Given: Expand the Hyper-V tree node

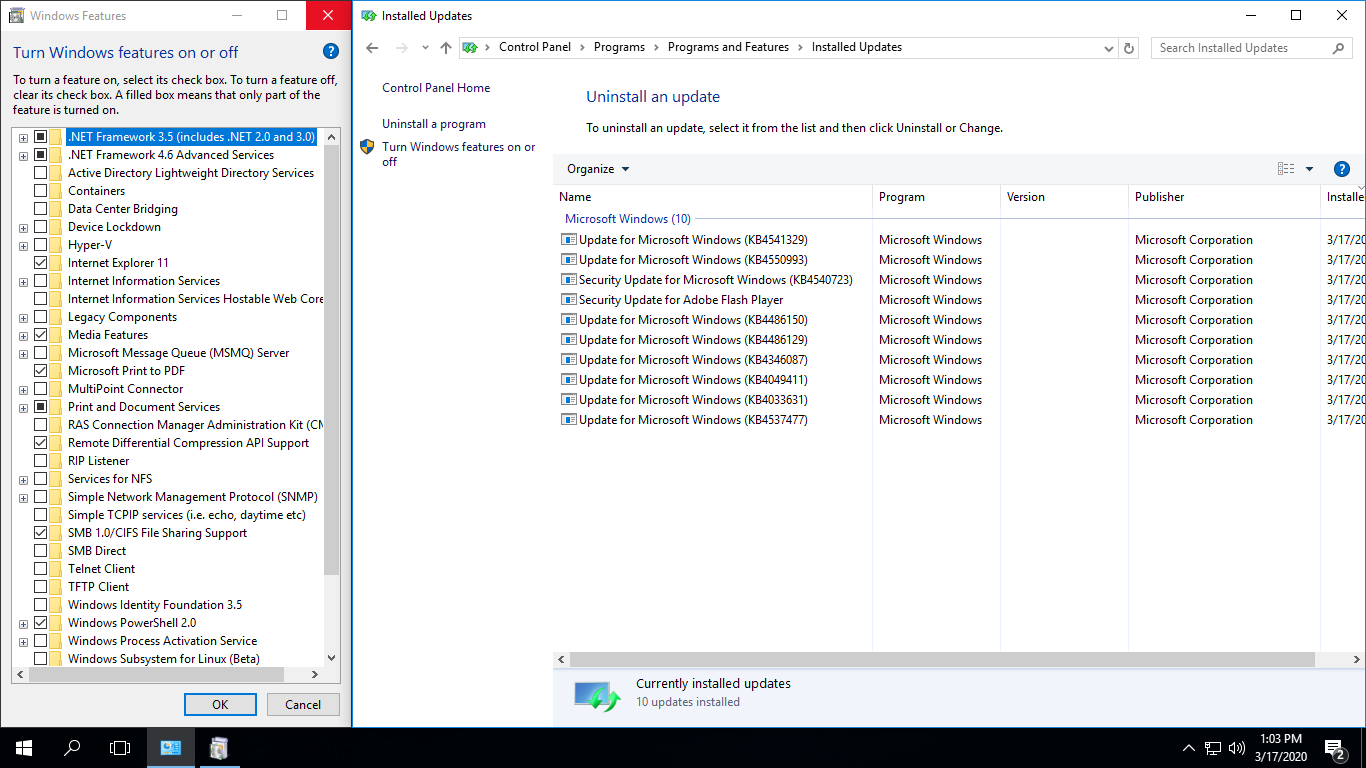Looking at the screenshot, I should pos(23,245).
